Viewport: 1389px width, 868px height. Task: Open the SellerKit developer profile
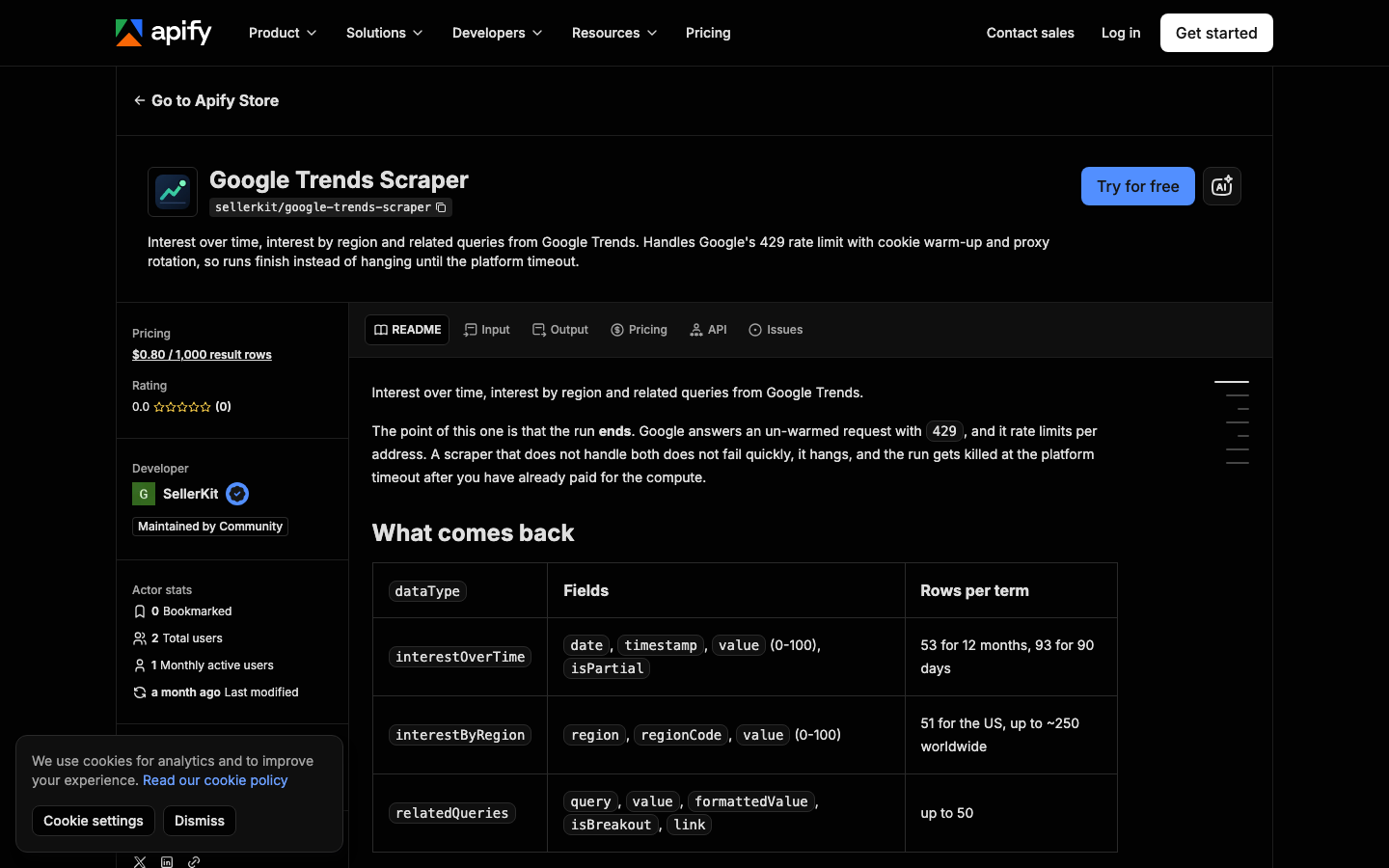tap(191, 494)
